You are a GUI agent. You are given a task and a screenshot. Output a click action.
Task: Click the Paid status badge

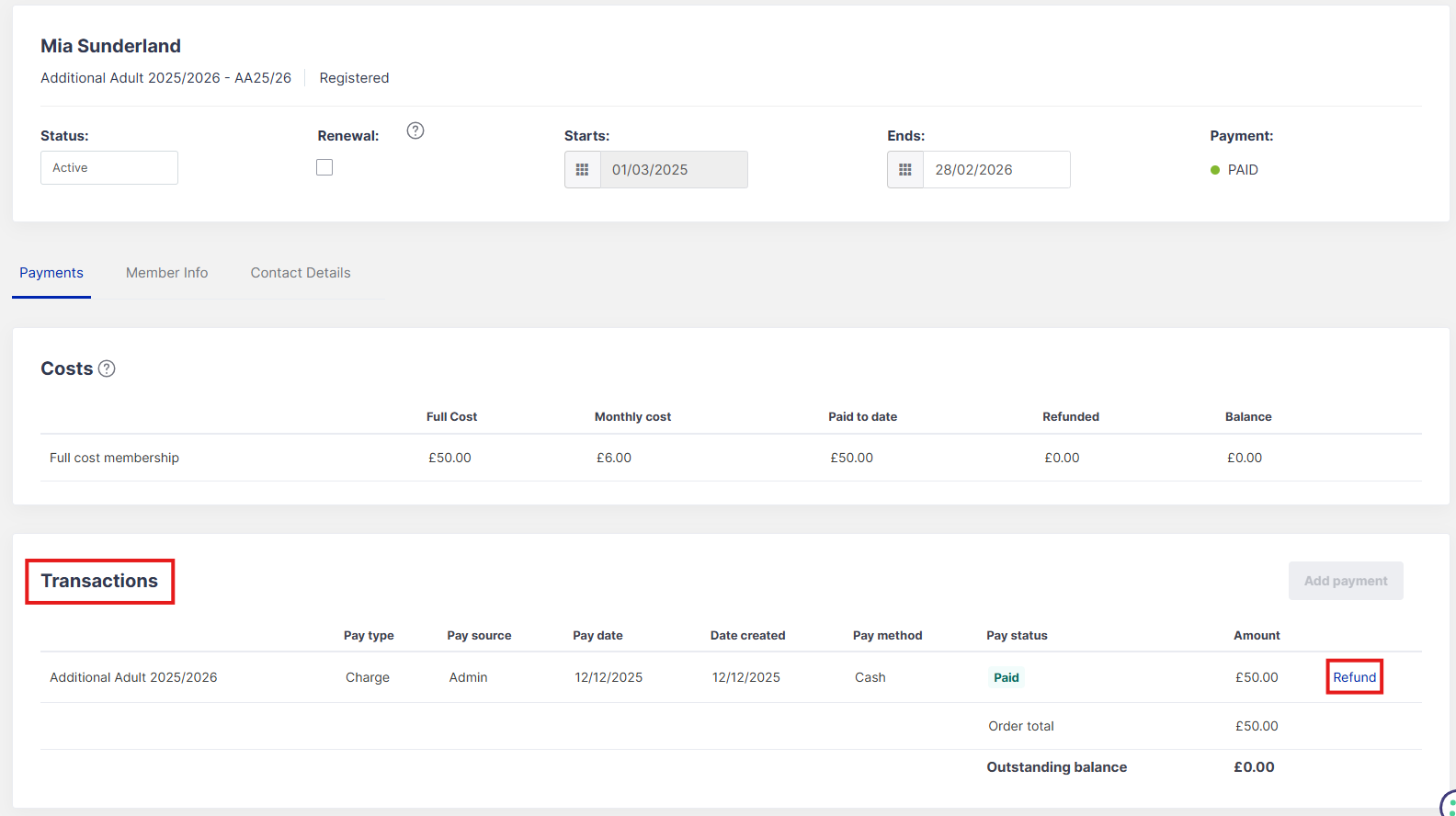[1006, 677]
